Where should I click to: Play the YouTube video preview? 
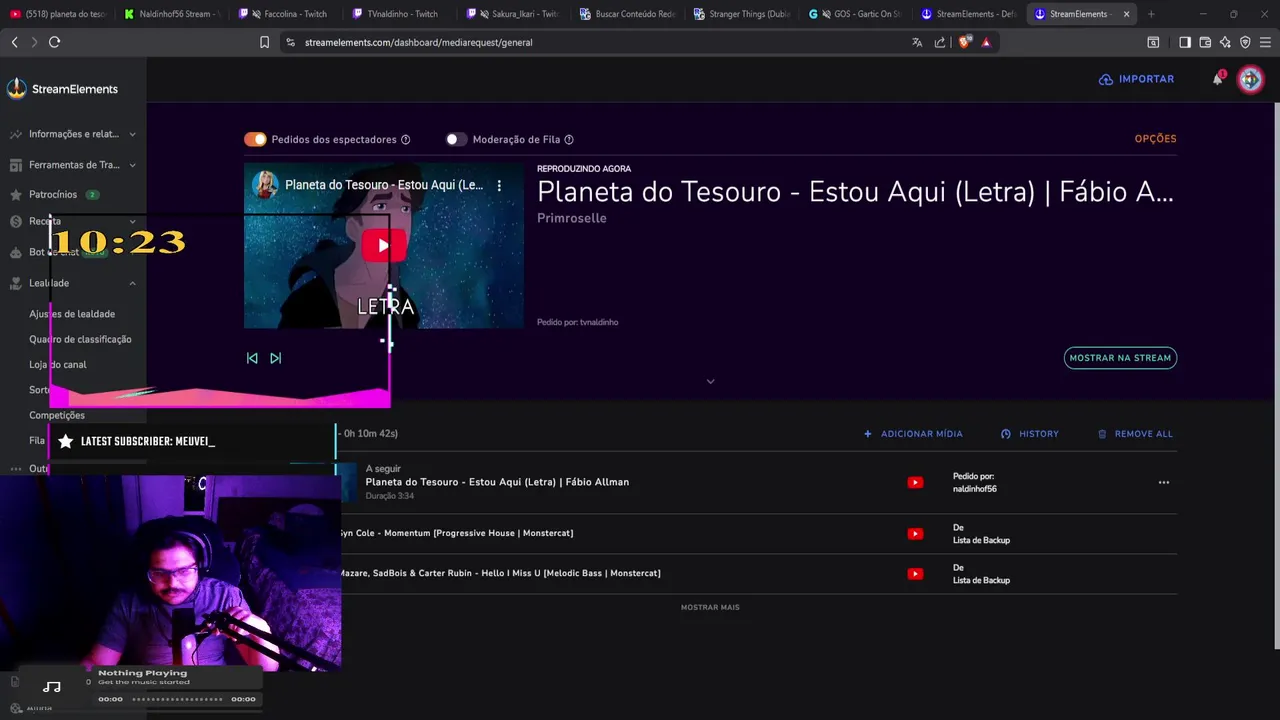click(x=383, y=245)
